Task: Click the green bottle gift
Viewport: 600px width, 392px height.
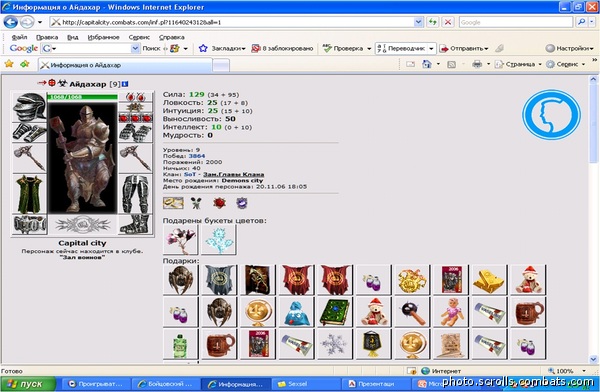Action: point(180,344)
